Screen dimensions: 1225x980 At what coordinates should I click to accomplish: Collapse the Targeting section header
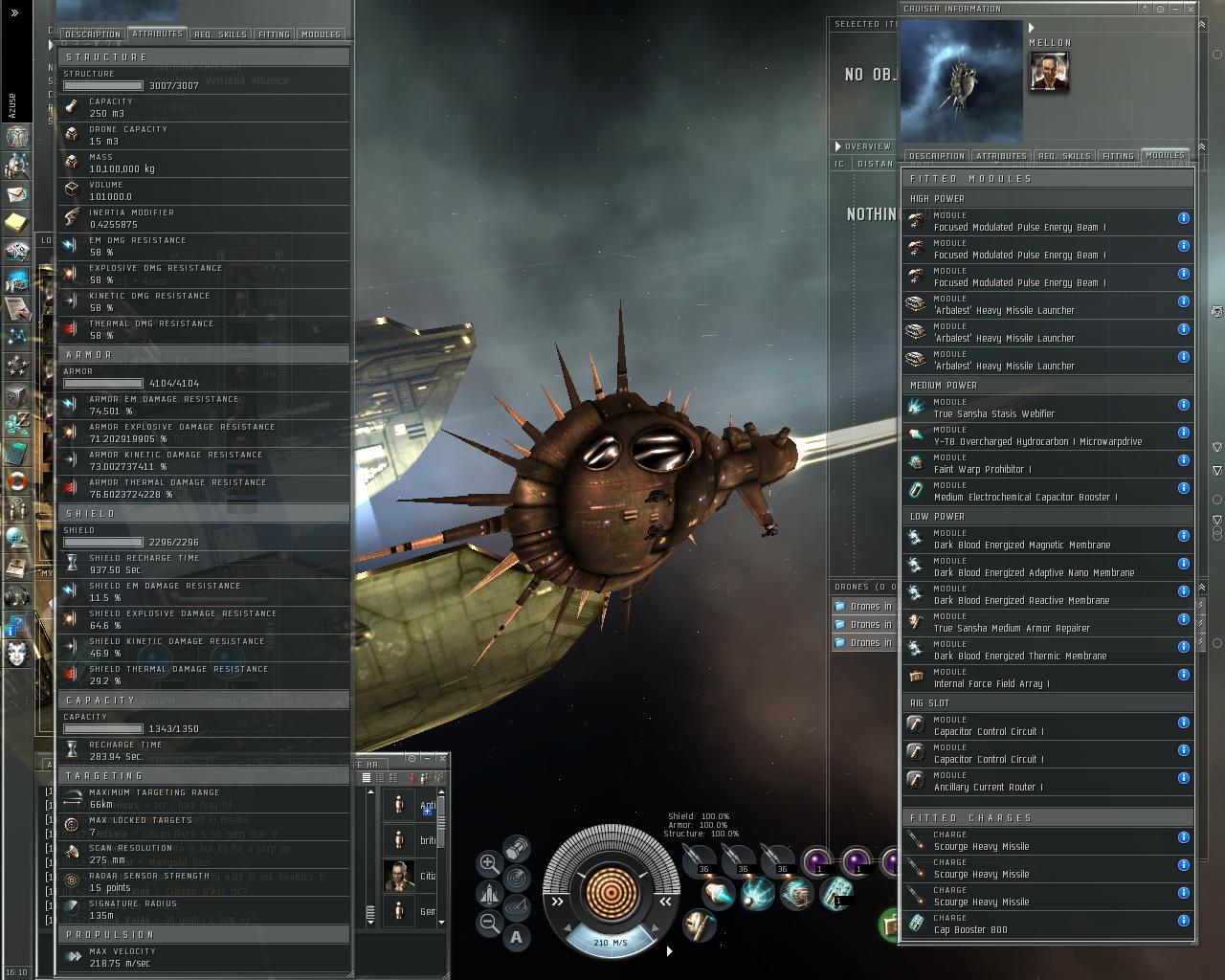click(x=204, y=776)
